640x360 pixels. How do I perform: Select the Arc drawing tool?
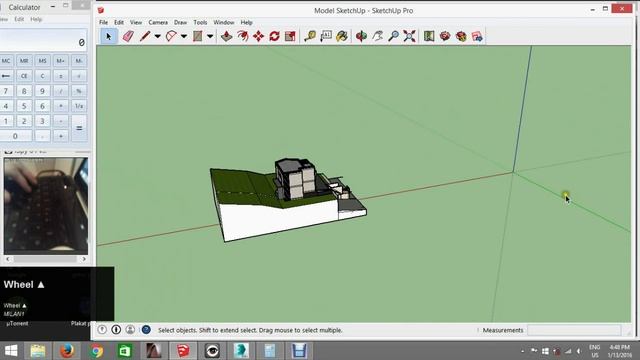(171, 36)
